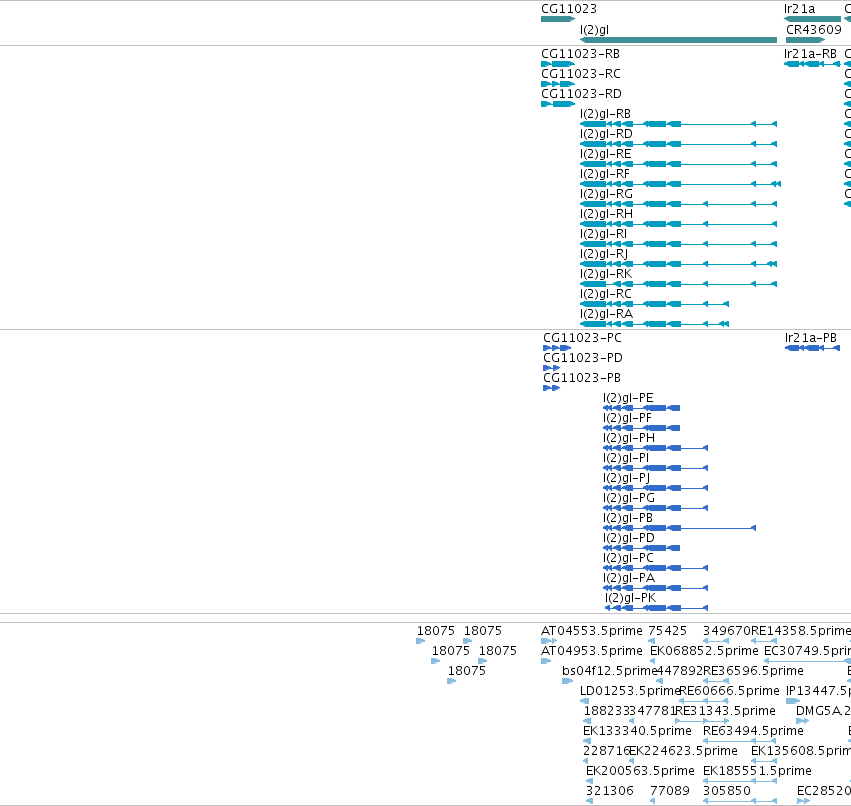
Task: Click the l(2)gl-RJ transcript label
Action: click(x=604, y=254)
